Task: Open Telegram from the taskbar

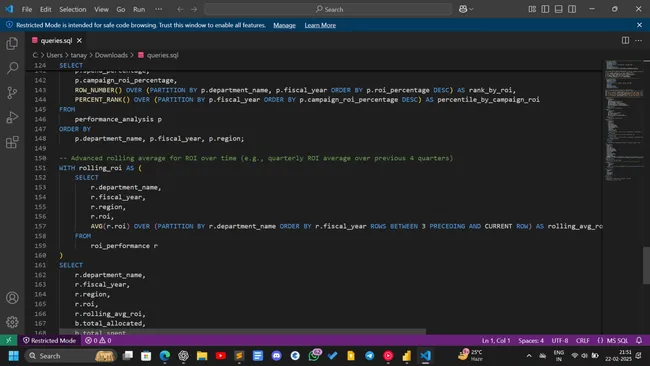Action: pyautogui.click(x=369, y=356)
